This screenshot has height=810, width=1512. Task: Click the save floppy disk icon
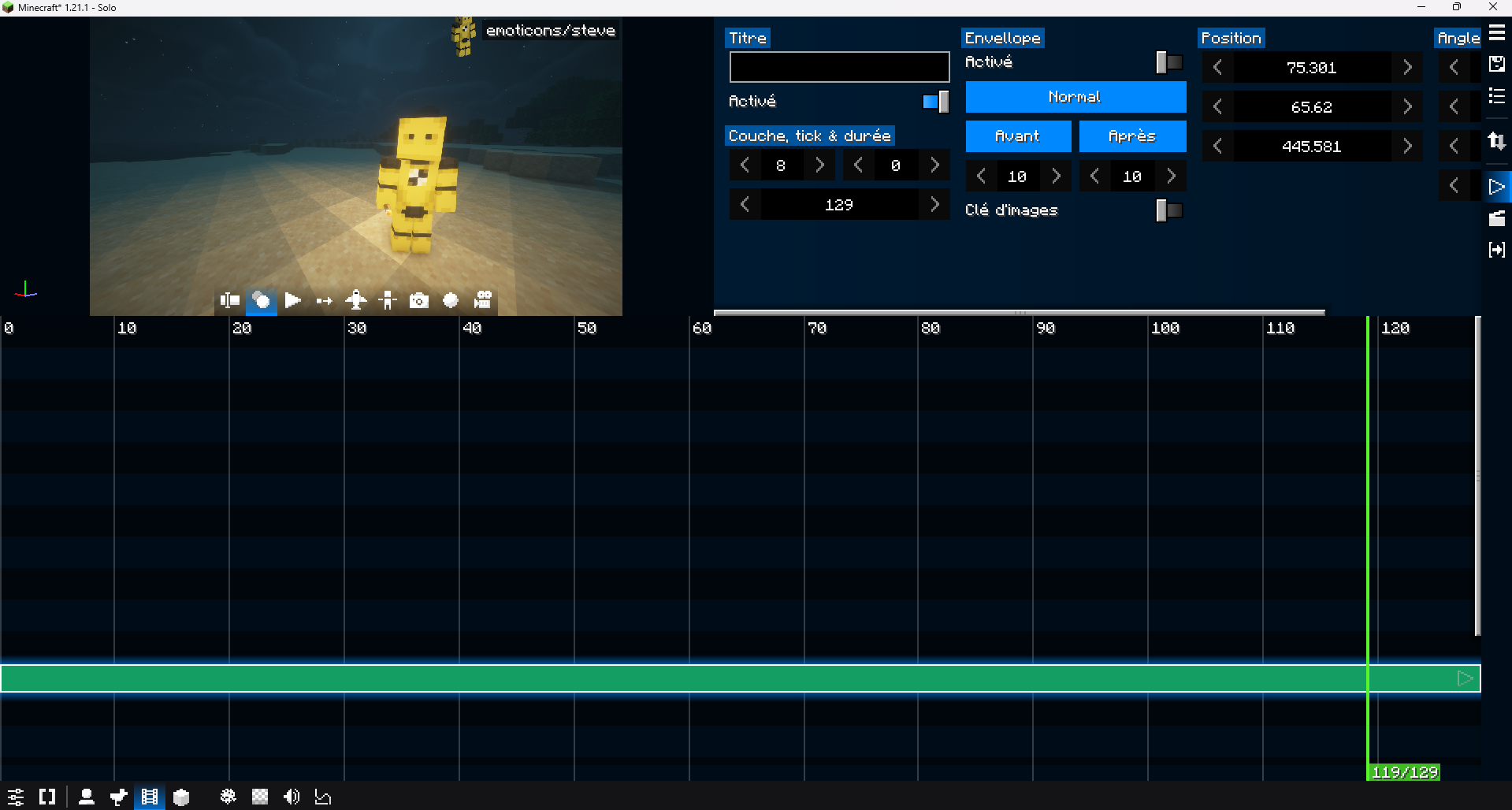[x=1497, y=65]
